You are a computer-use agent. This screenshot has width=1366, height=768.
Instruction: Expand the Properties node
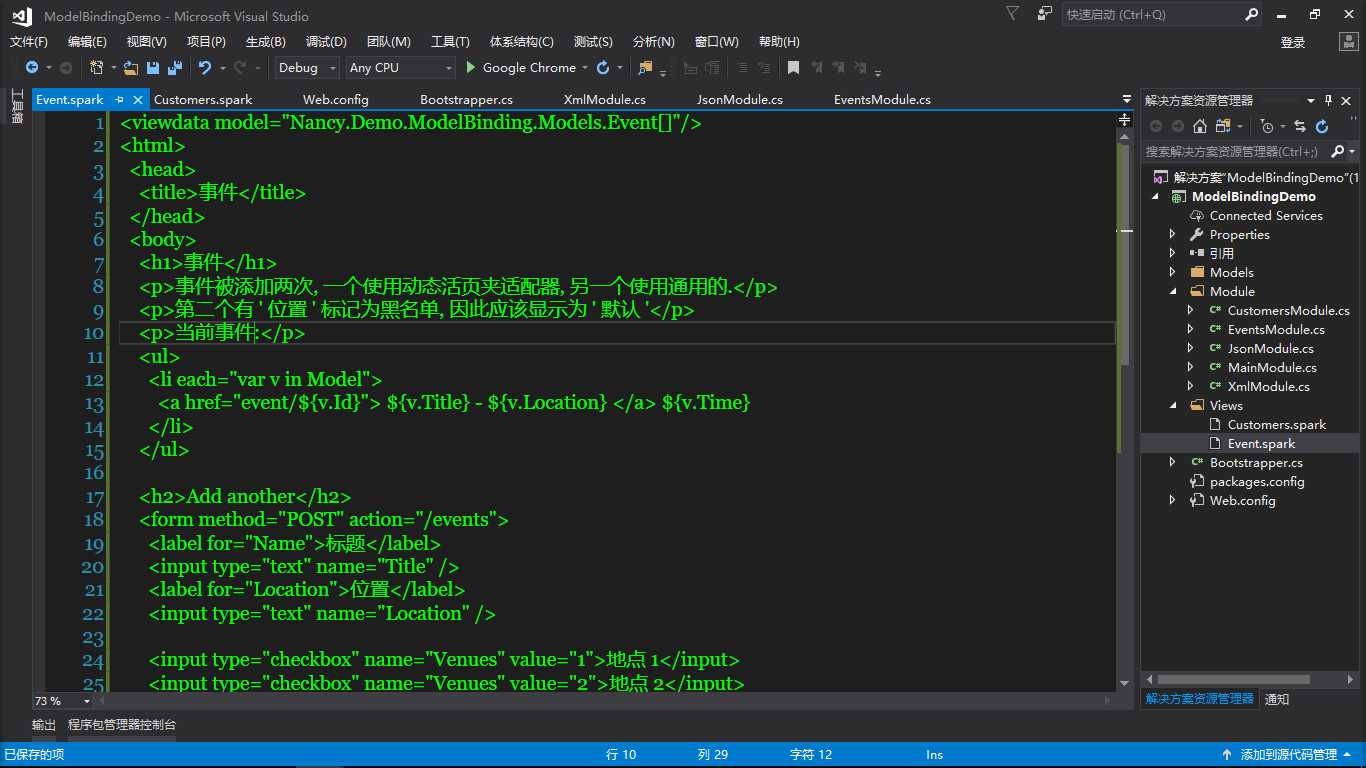(1172, 235)
